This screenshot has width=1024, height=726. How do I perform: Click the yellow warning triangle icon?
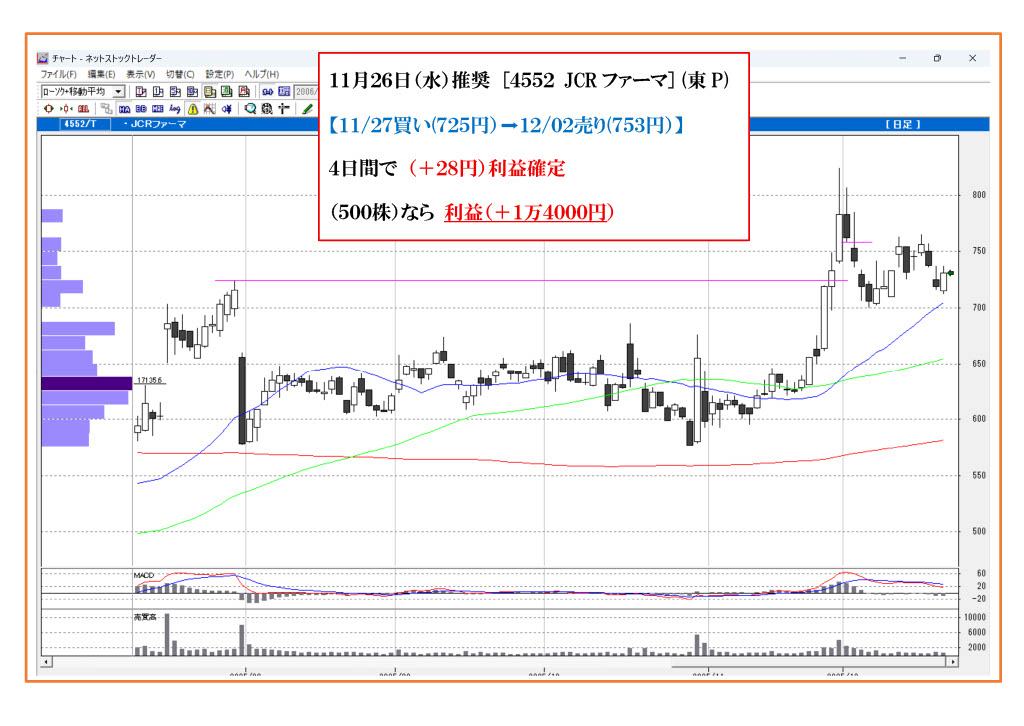(192, 108)
